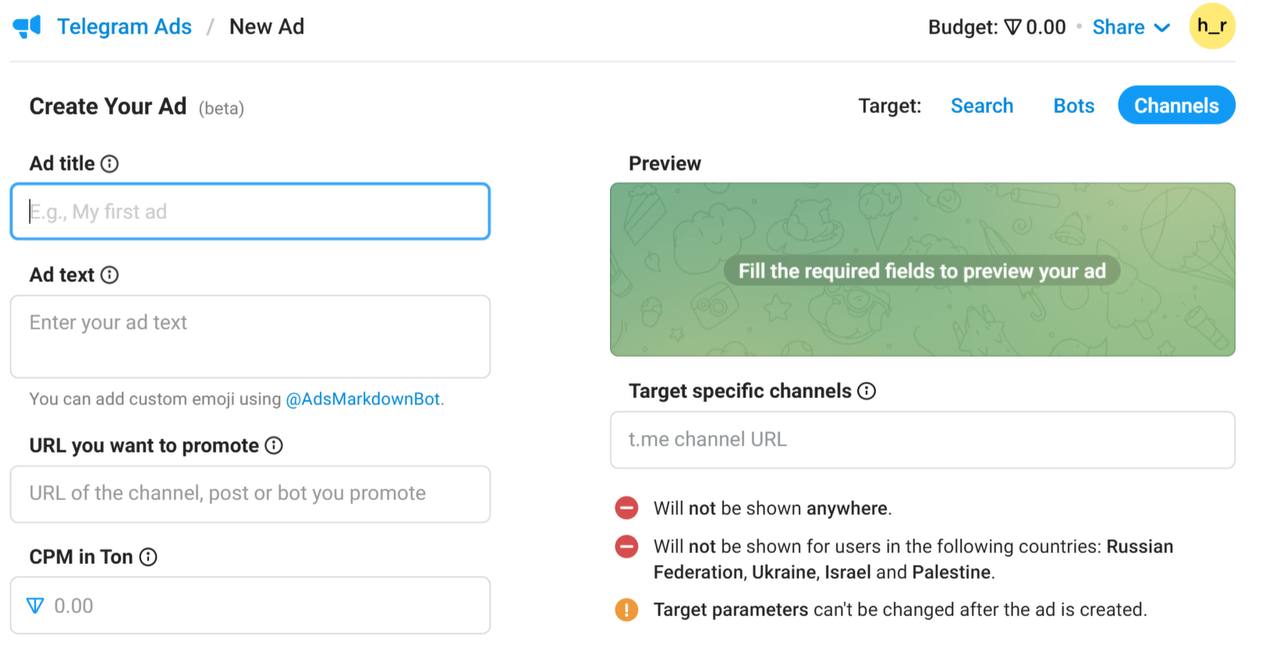
Task: Select the Search target tab
Action: coord(982,106)
